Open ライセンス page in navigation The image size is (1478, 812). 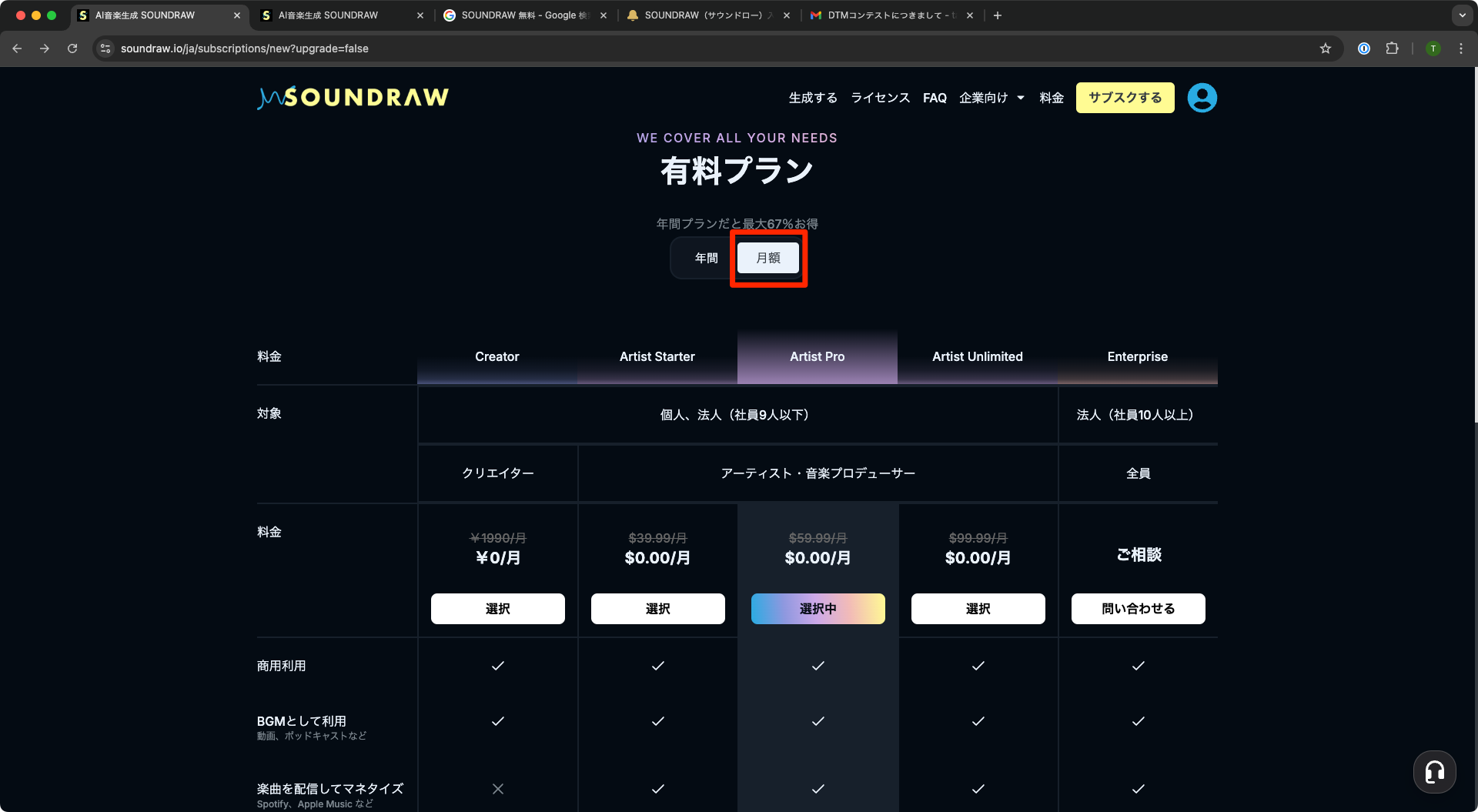[881, 98]
